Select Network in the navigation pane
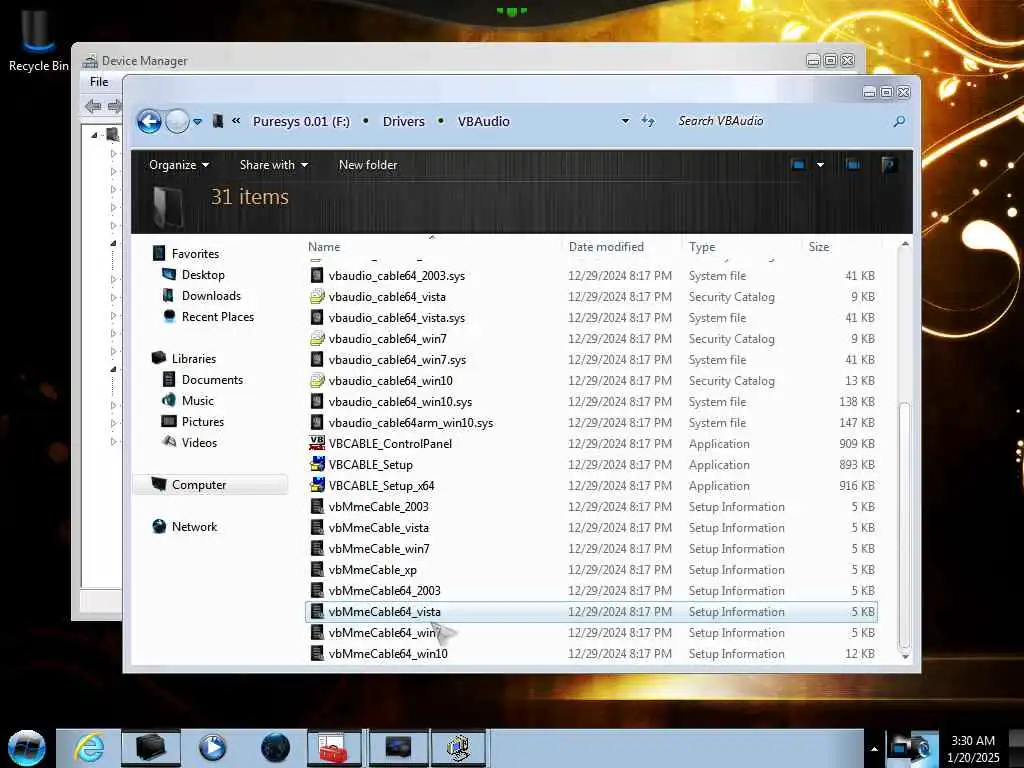 point(194,526)
